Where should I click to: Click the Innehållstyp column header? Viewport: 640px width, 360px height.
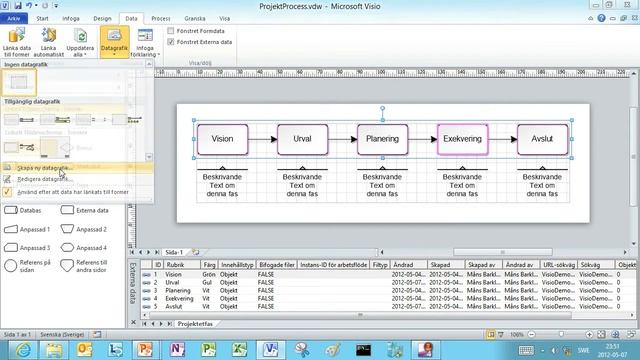coord(237,265)
